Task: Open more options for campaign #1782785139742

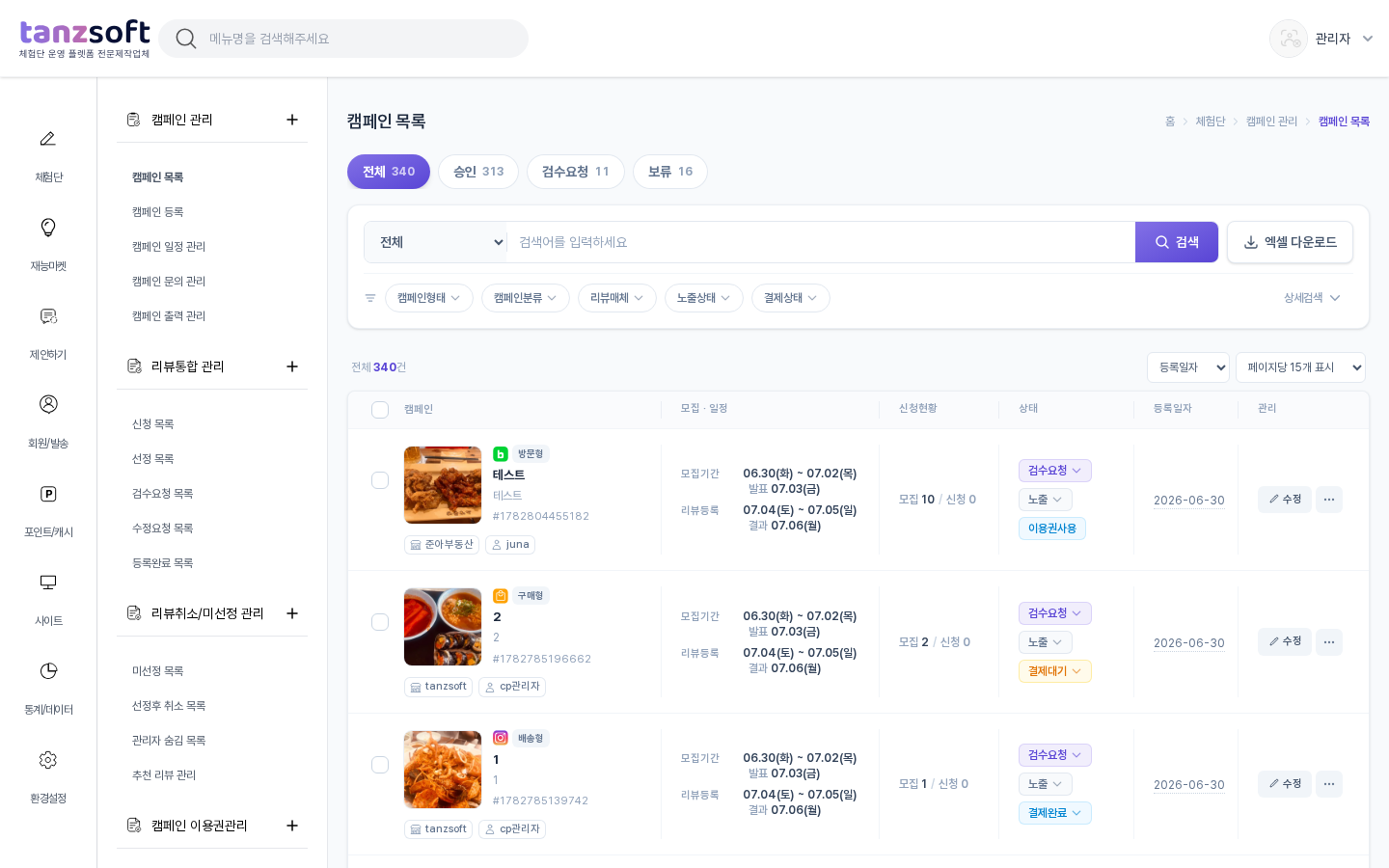Action: coord(1329,784)
